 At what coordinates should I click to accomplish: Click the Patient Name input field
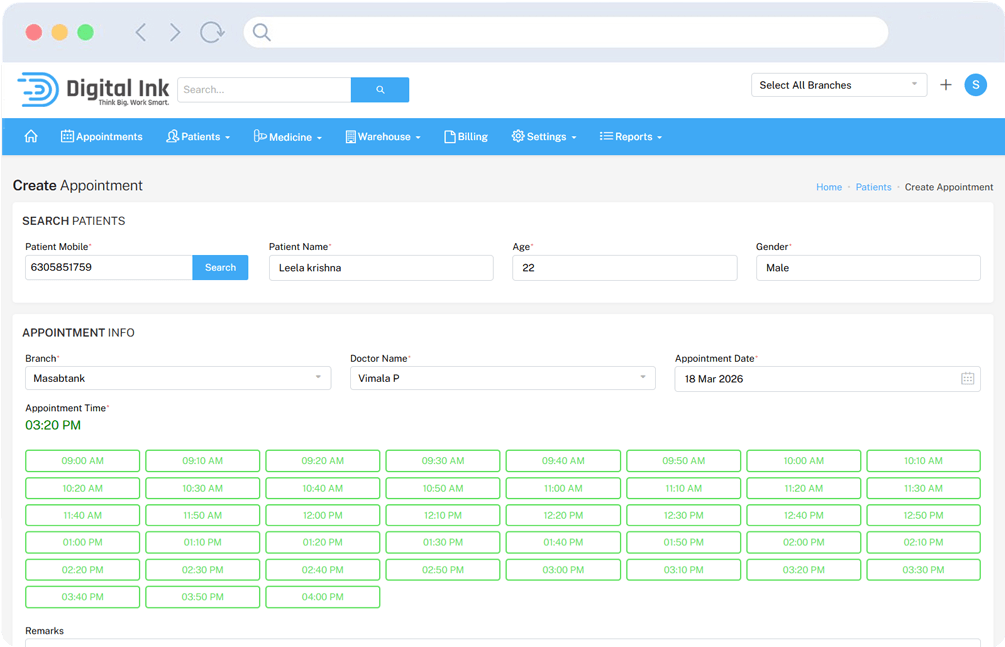coord(380,268)
